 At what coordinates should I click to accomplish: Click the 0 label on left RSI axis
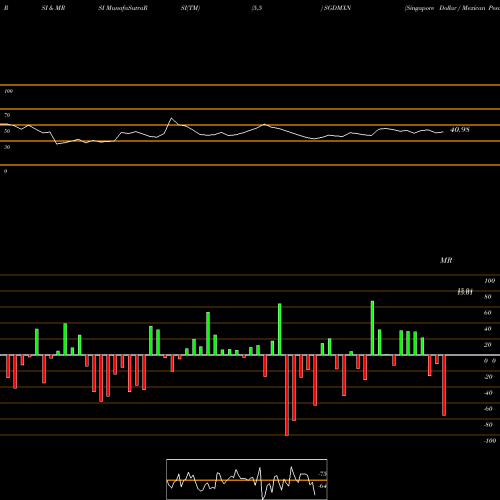[x=5, y=171]
